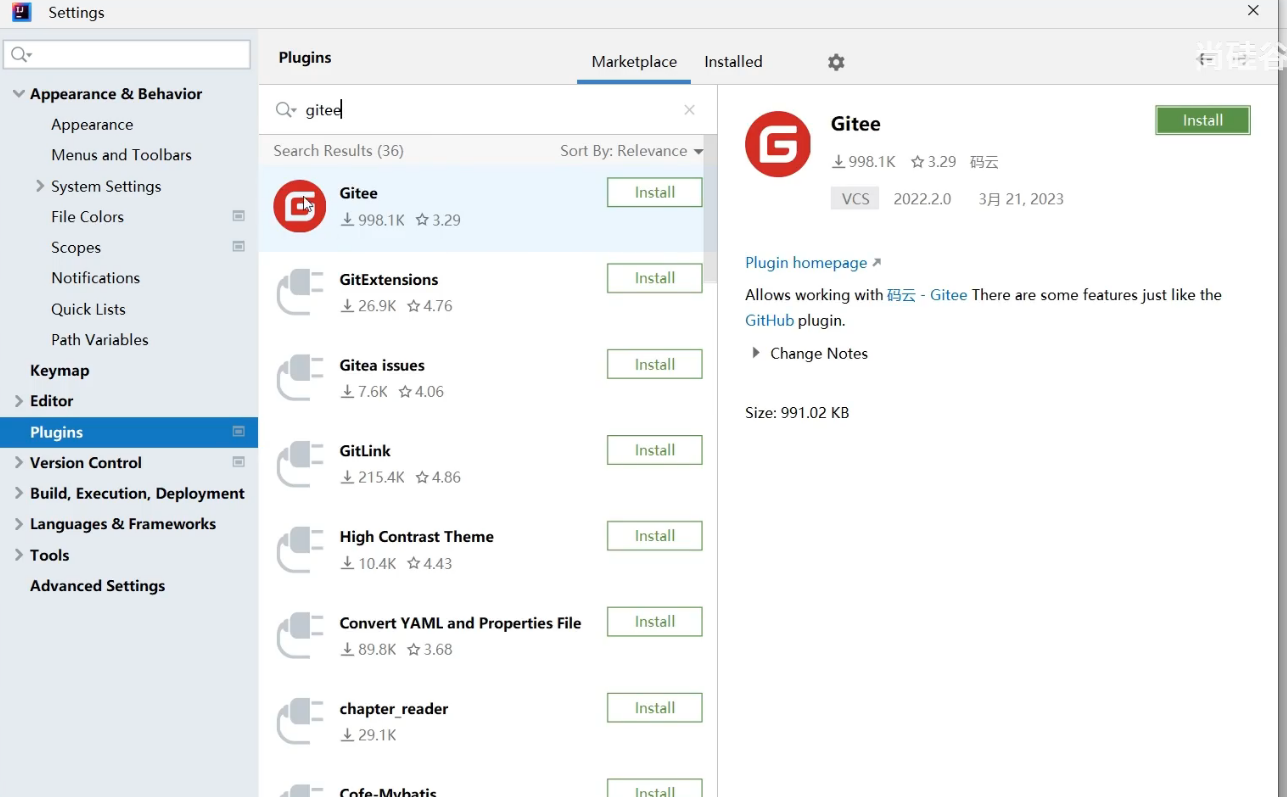Open the Keymap settings page
This screenshot has height=797, width=1287.
[59, 371]
